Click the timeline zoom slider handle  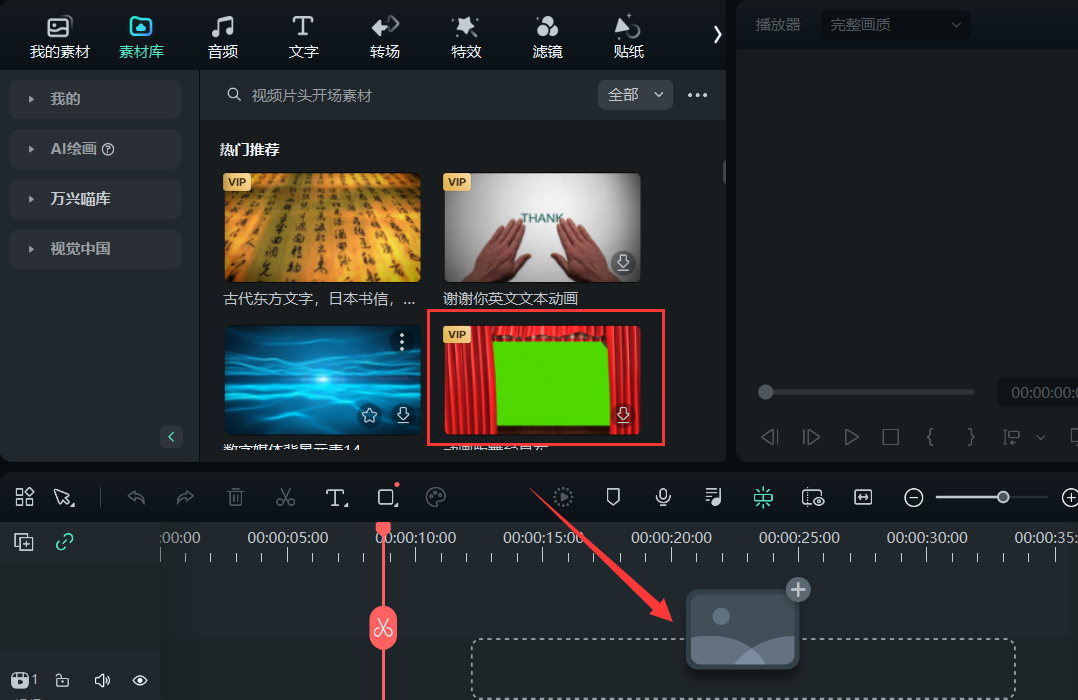[1003, 497]
